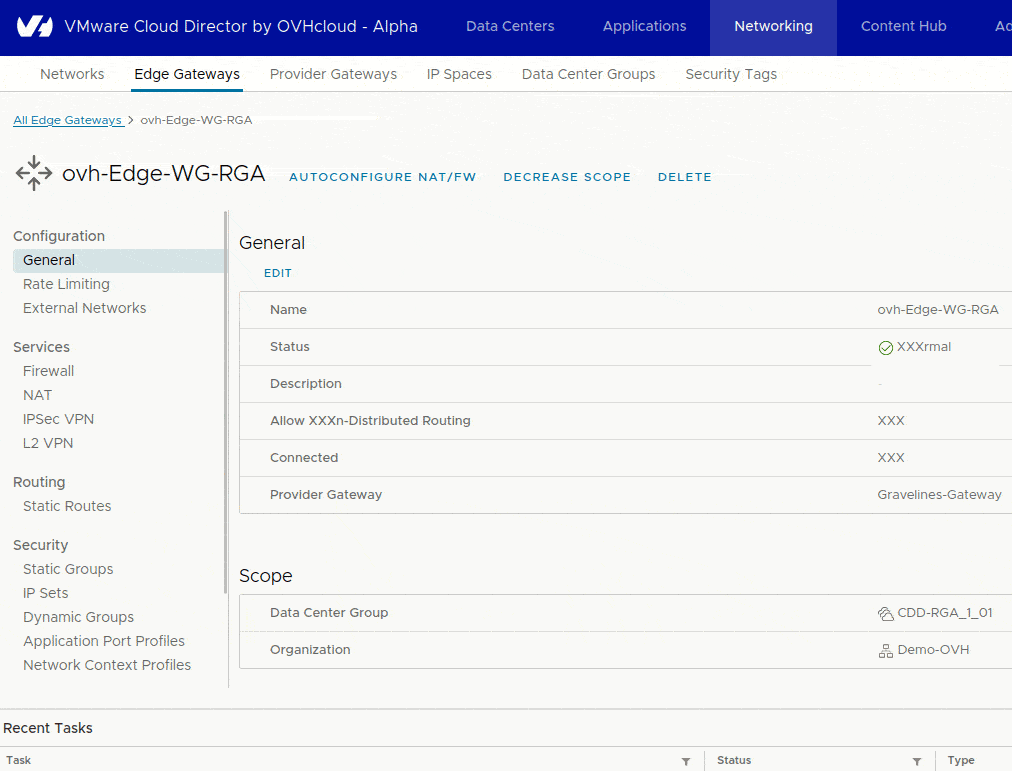Click the green status check icon on Status row
1012x771 pixels.
click(x=885, y=346)
